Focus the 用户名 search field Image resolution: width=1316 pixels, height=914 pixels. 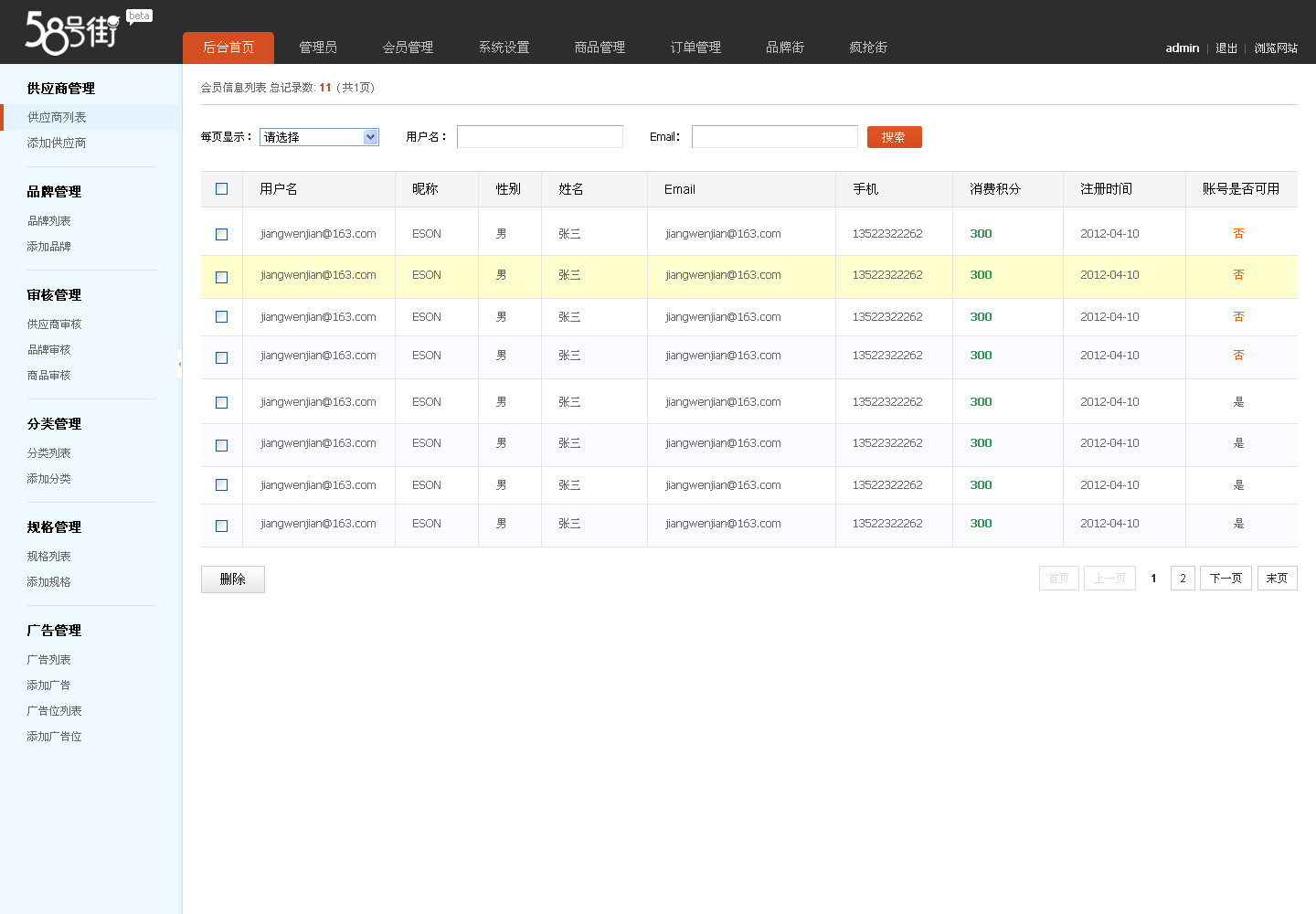coord(540,137)
